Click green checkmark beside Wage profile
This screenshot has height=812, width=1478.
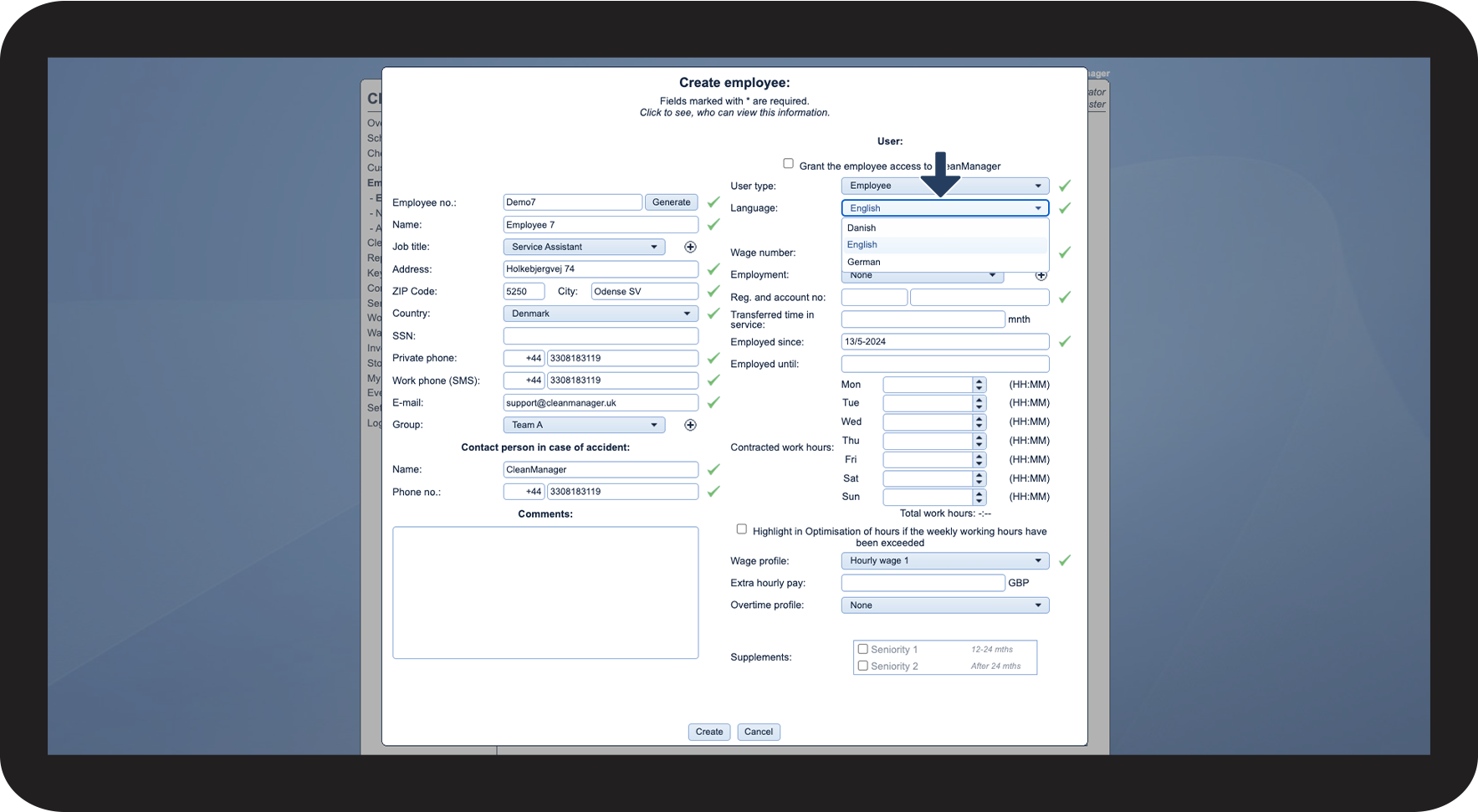(1065, 560)
